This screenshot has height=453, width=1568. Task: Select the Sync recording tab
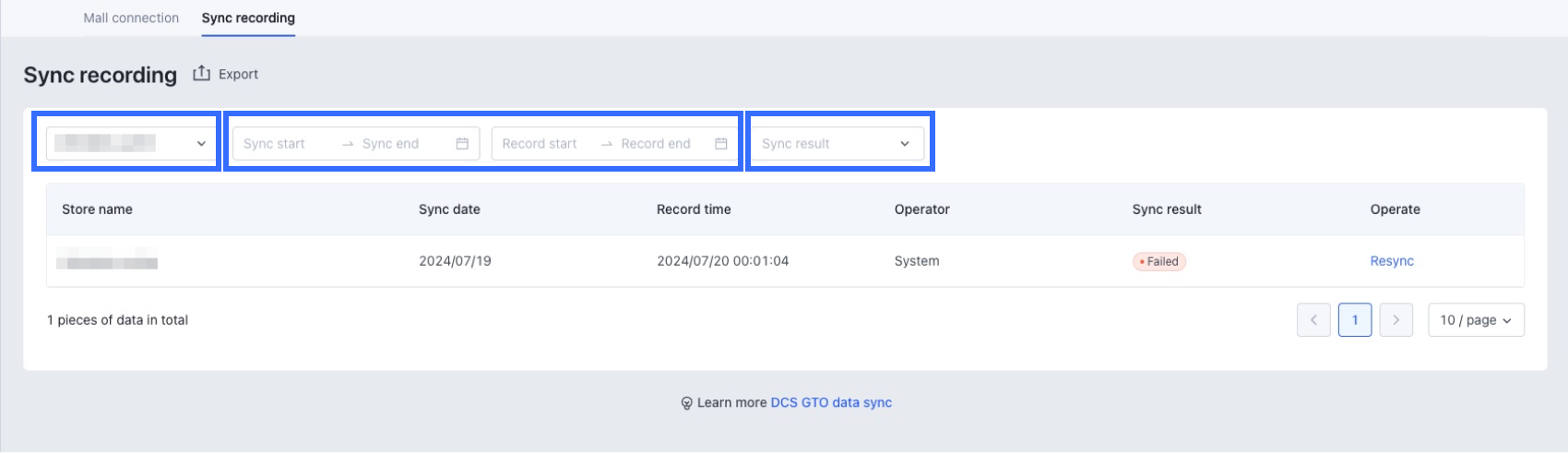coord(248,18)
